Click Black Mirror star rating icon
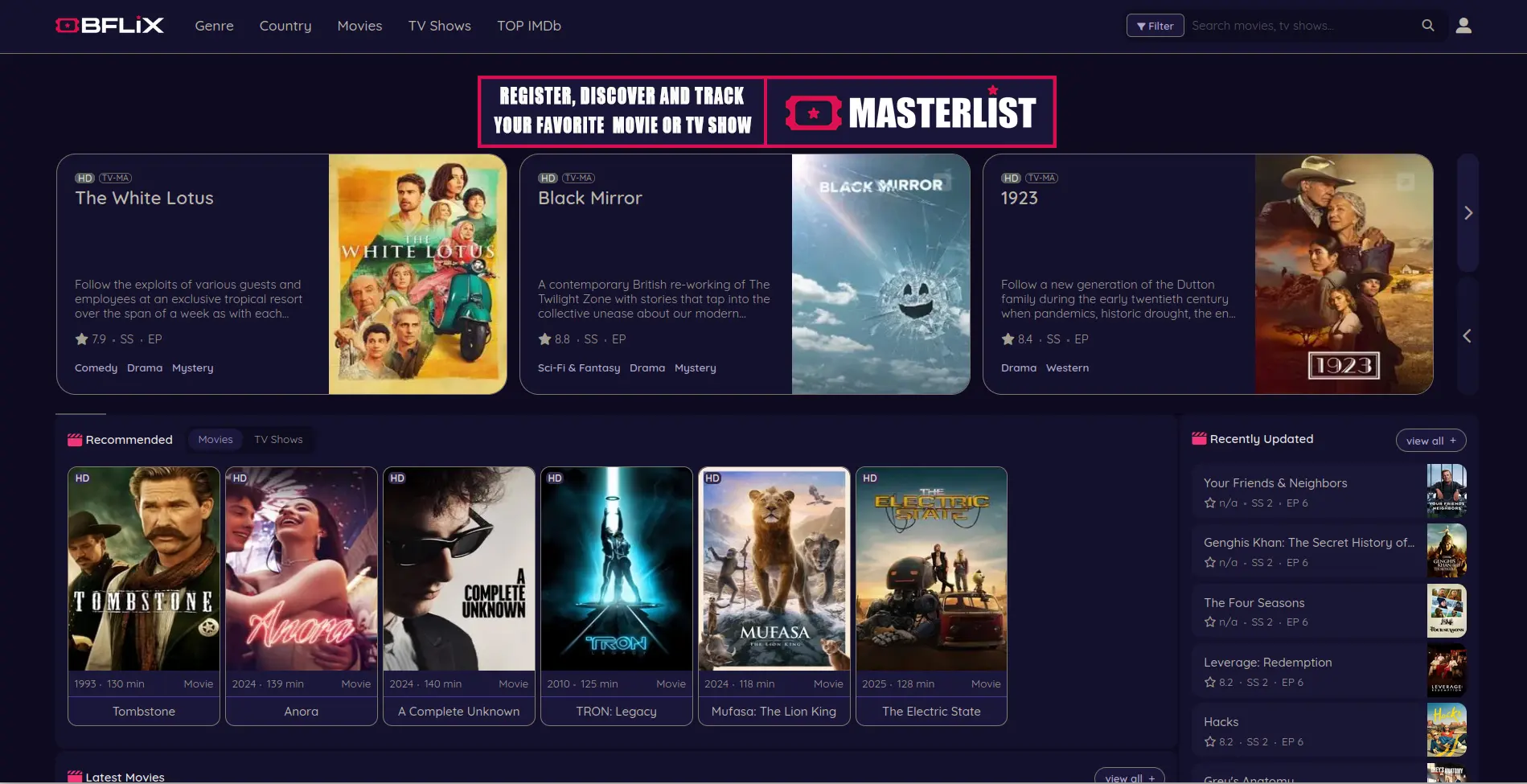 pyautogui.click(x=544, y=339)
